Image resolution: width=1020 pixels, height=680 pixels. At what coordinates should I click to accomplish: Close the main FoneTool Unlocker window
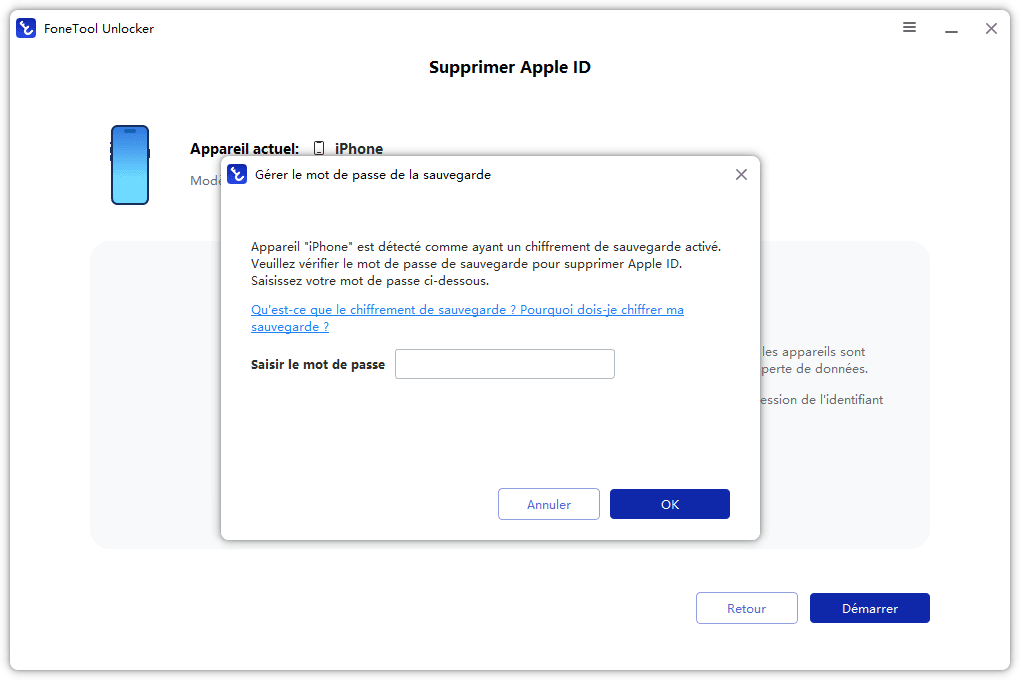click(991, 28)
